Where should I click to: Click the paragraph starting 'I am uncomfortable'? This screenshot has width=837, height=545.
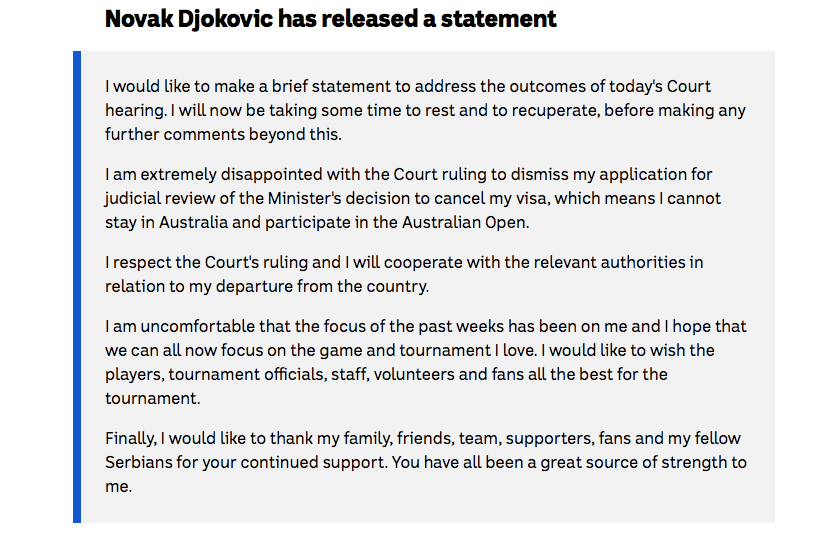pos(425,362)
